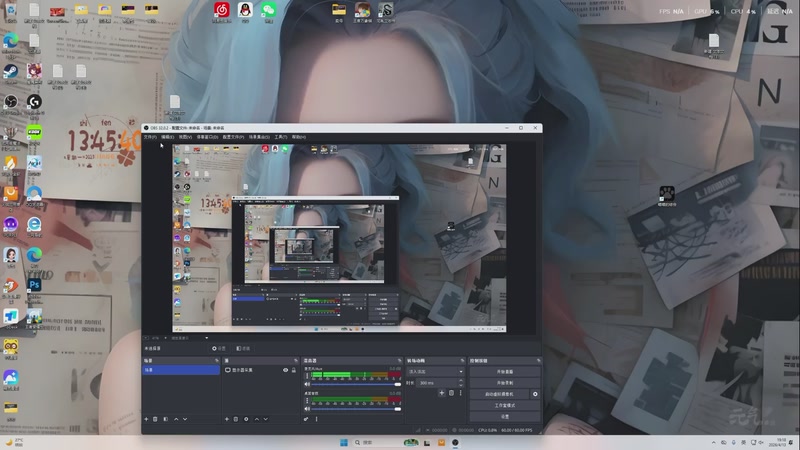800x450 pixels.
Task: Open the Scene Collection menu in OBS
Action: (259, 137)
